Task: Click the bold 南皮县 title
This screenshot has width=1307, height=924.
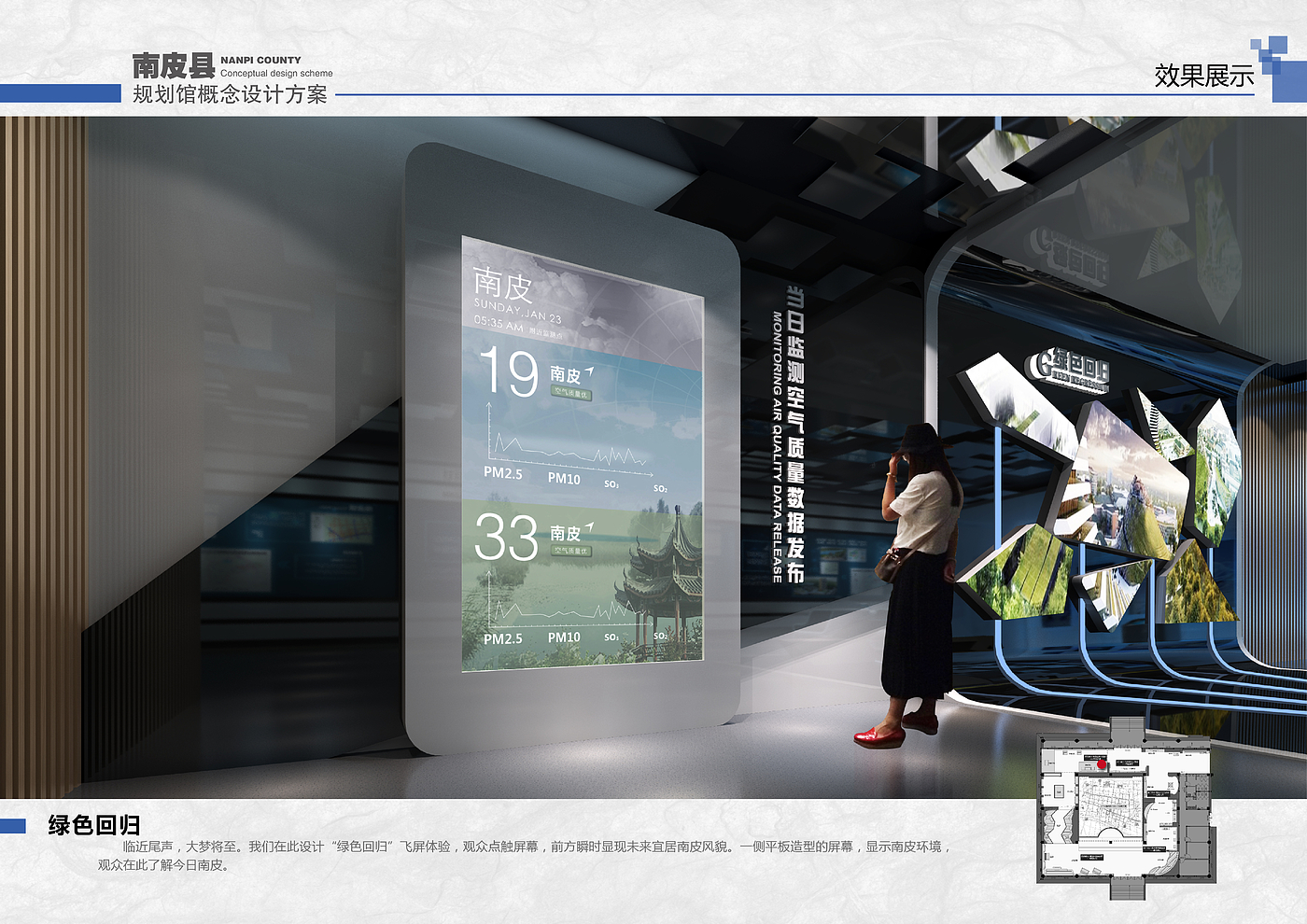Action: tap(174, 65)
